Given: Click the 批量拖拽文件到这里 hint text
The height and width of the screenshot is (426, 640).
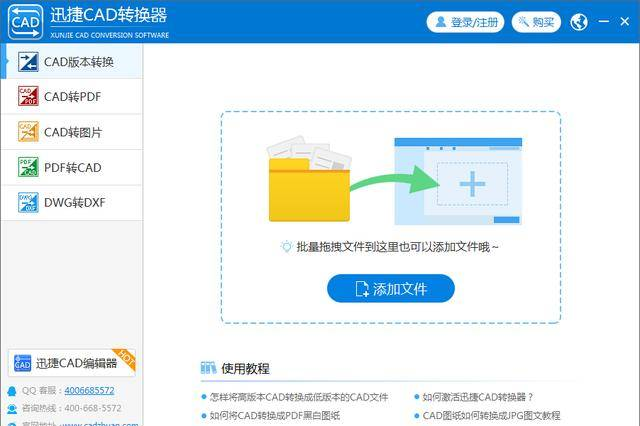Looking at the screenshot, I should click(x=397, y=247).
